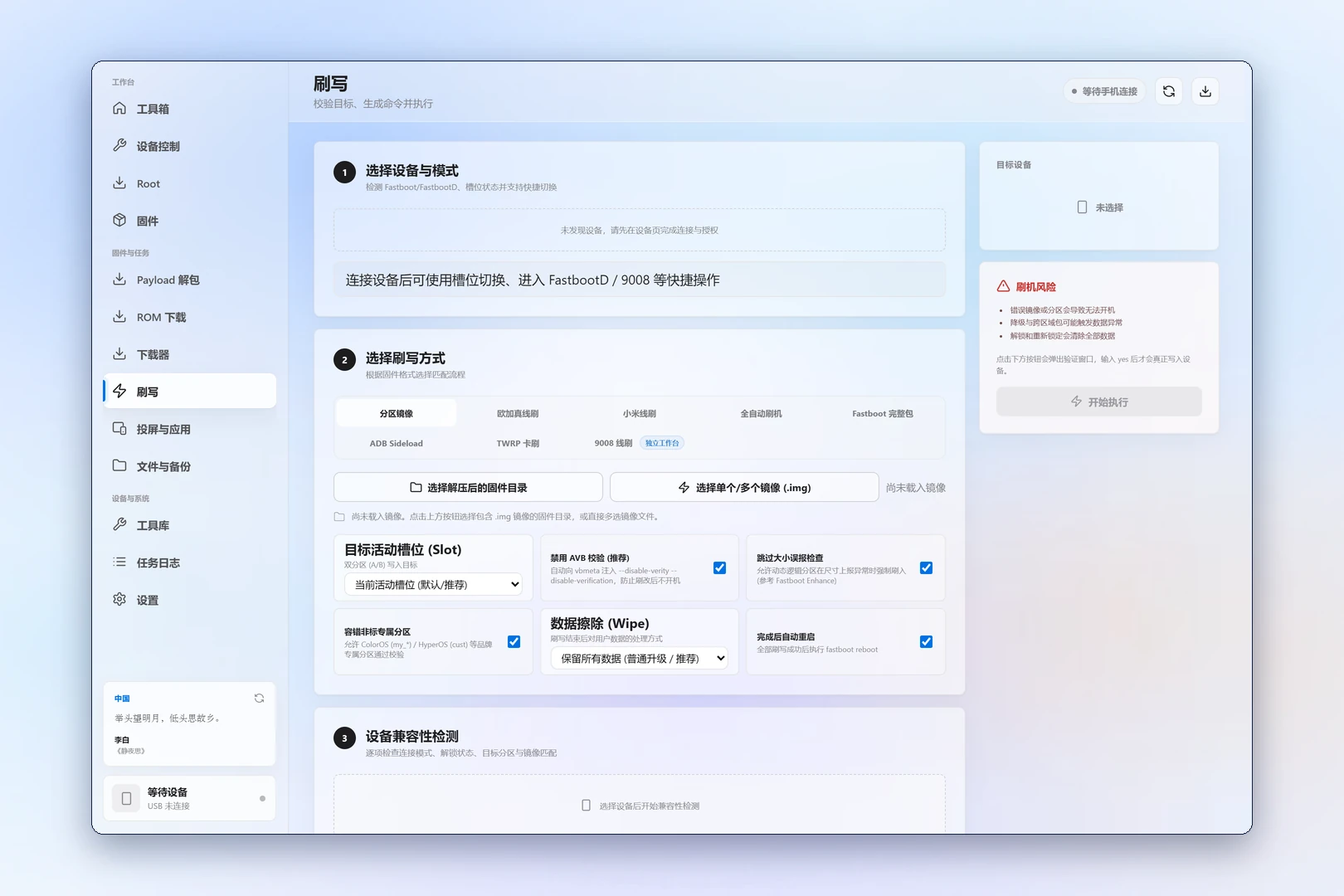Image resolution: width=1344 pixels, height=896 pixels.
Task: Toggle 完成后自动重启 checkbox
Action: pyautogui.click(x=926, y=642)
